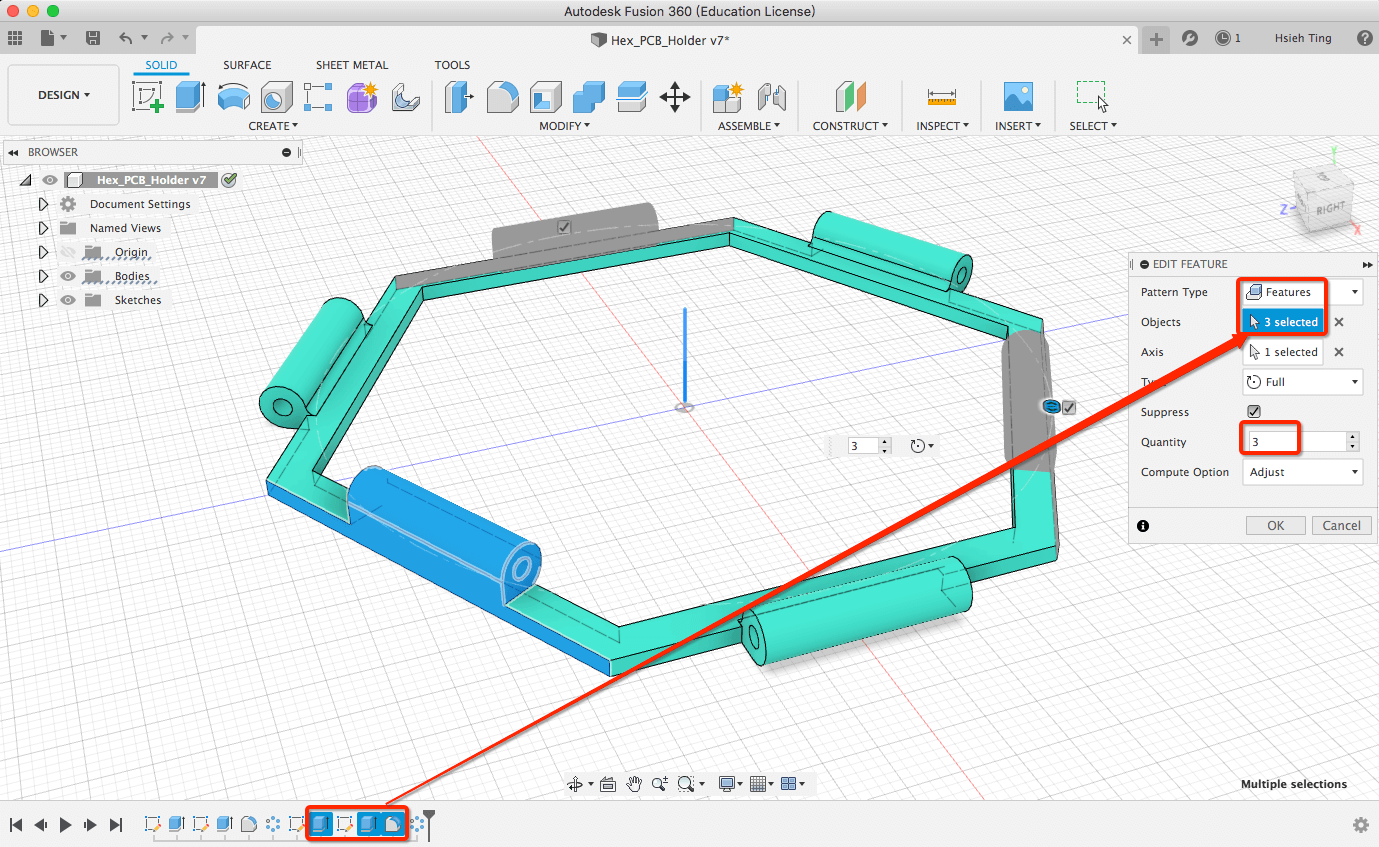
Task: Click the Move/Copy arrows icon
Action: pyautogui.click(x=675, y=97)
